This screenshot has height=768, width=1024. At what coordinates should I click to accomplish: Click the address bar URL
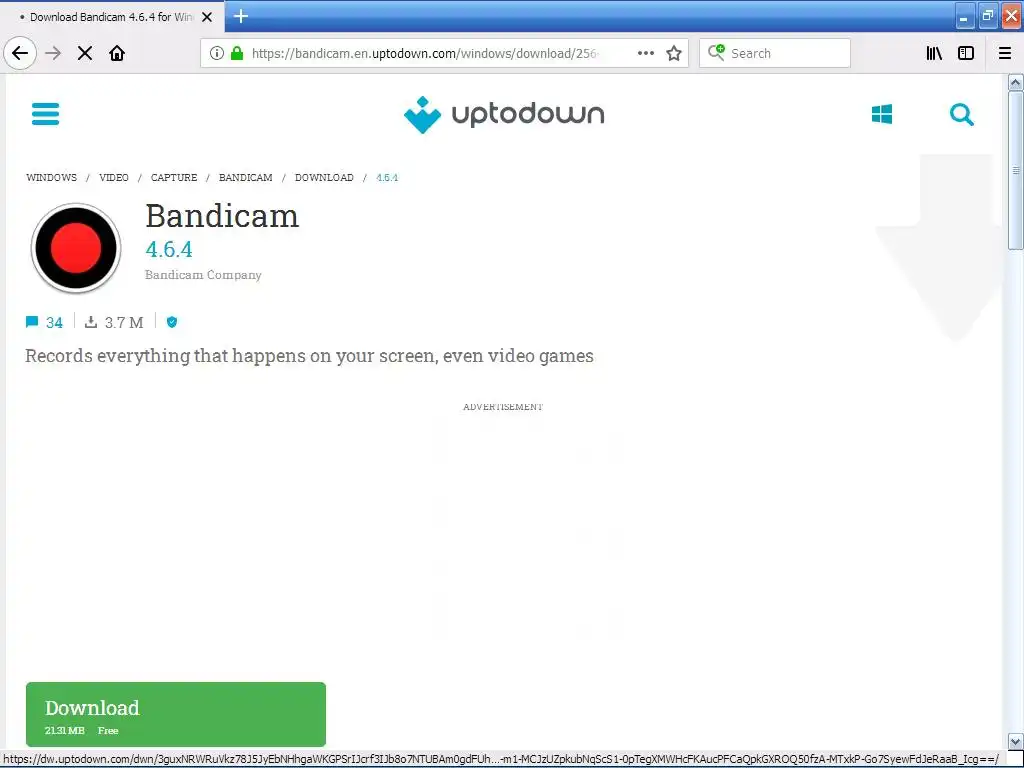(x=424, y=53)
